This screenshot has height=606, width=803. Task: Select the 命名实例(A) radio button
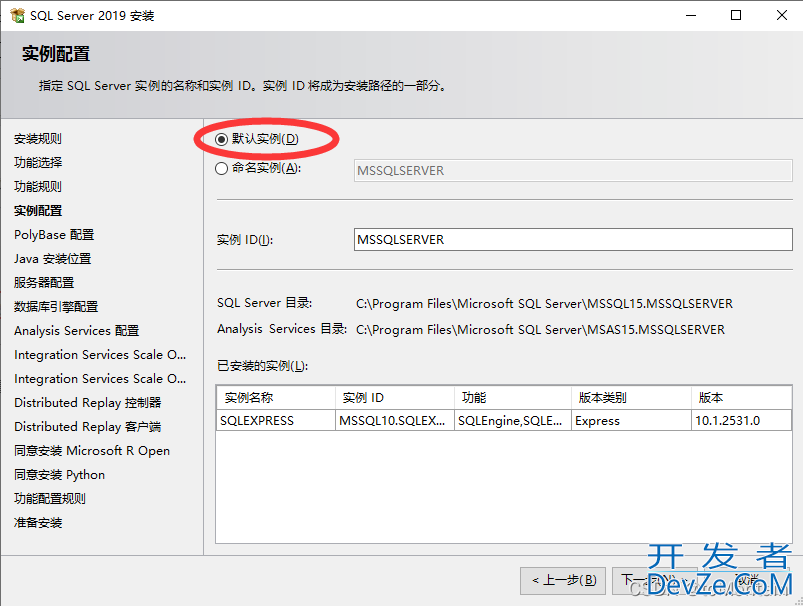click(x=221, y=168)
